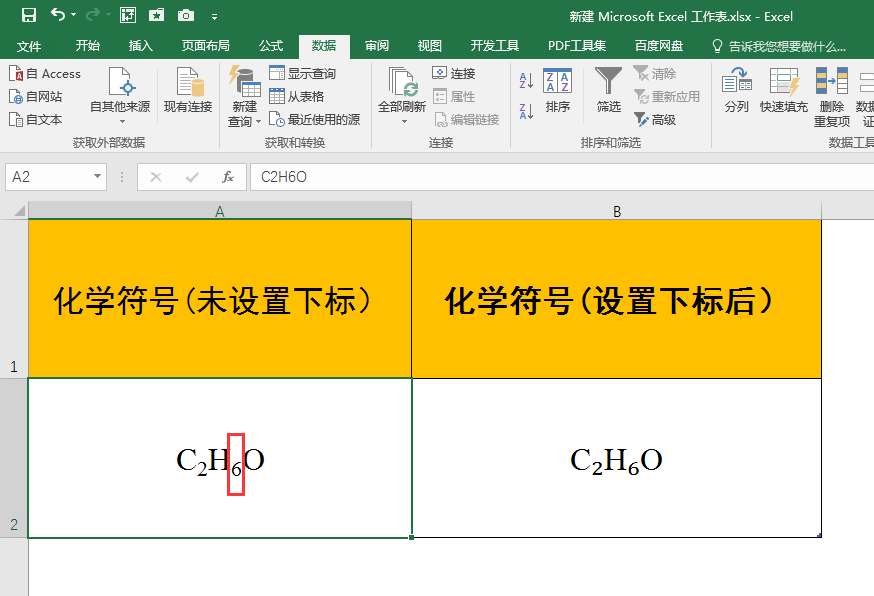Click 重新应用 filter button
This screenshot has width=874, height=596.
tap(667, 96)
